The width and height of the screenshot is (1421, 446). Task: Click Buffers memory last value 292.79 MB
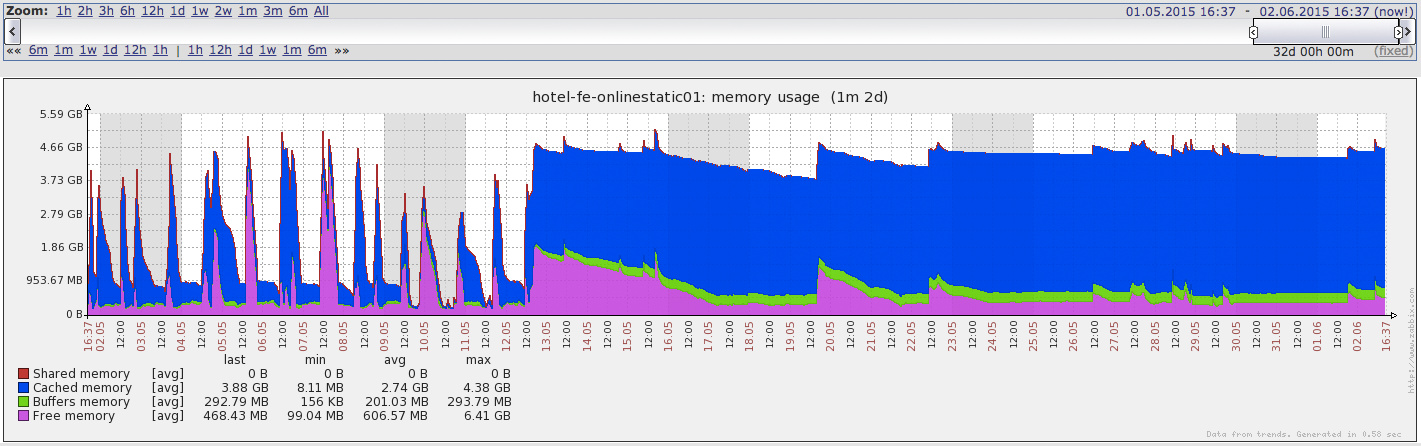point(235,402)
